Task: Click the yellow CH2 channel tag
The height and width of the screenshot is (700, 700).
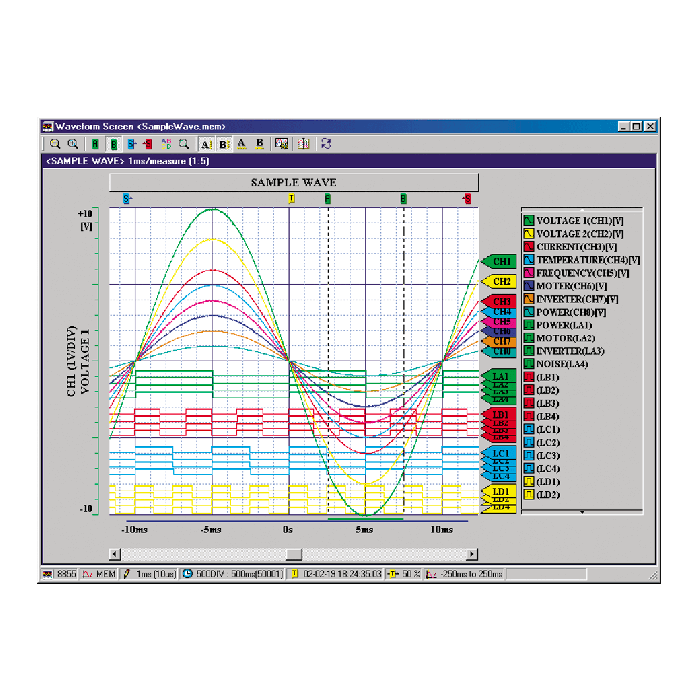Action: [x=499, y=282]
